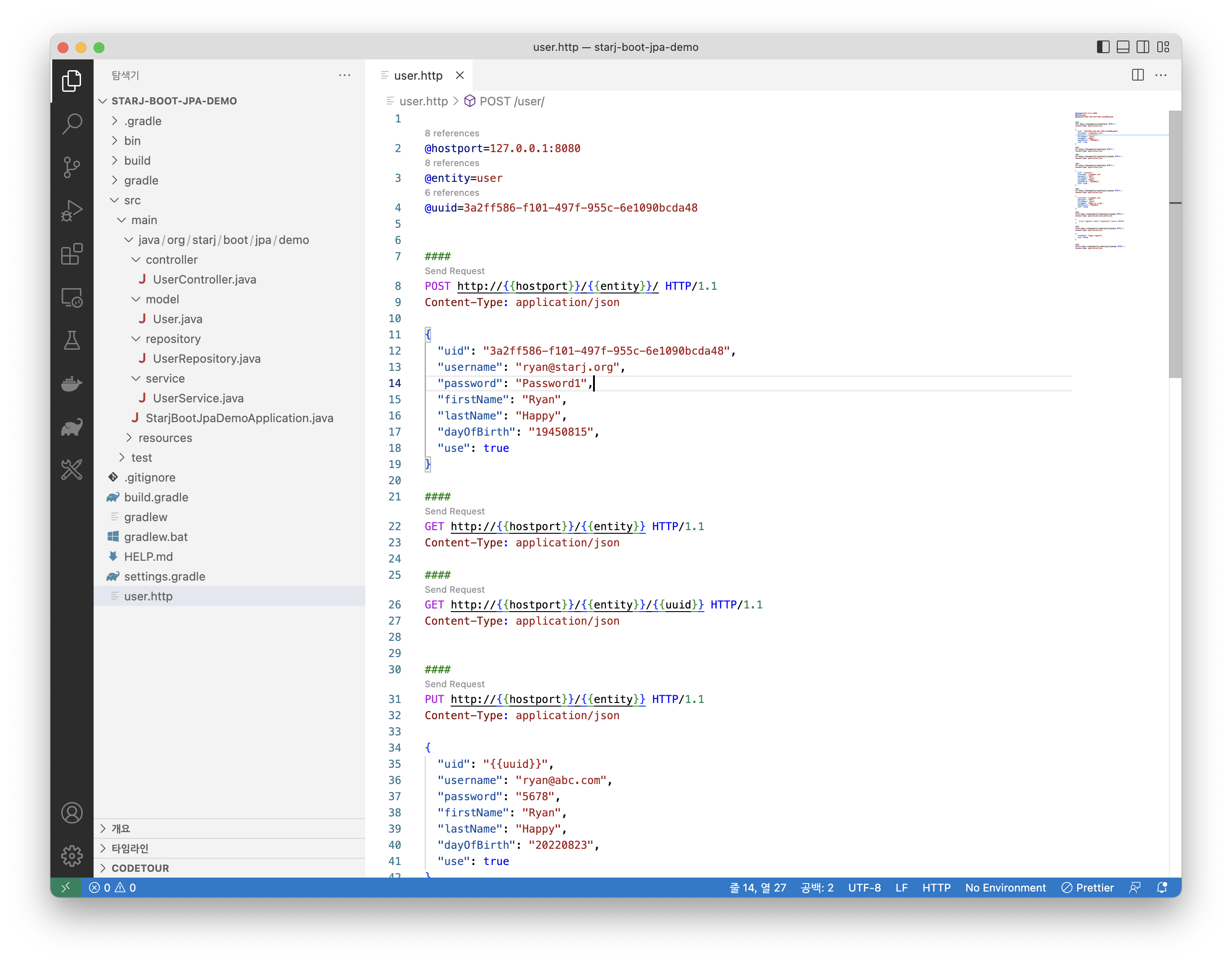Open the Extensions view
1232x964 pixels.
coord(72,254)
